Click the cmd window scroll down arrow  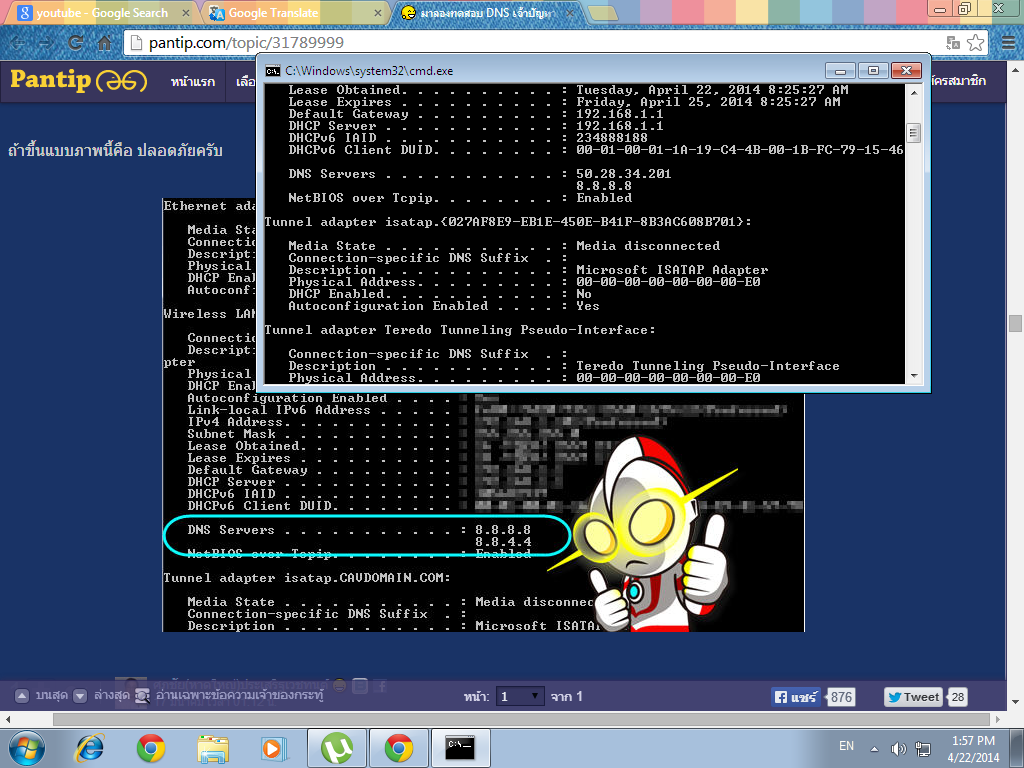(914, 376)
